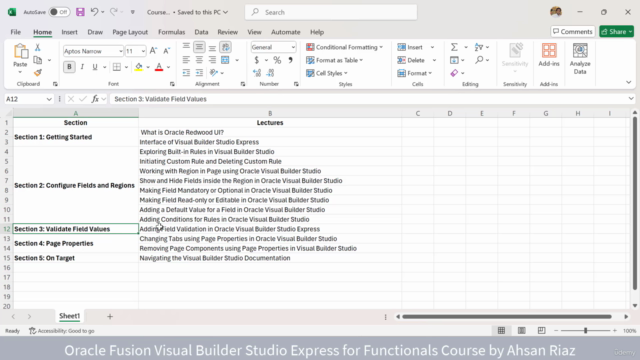640x360 pixels.
Task: Open the font size dropdown
Action: (x=143, y=51)
